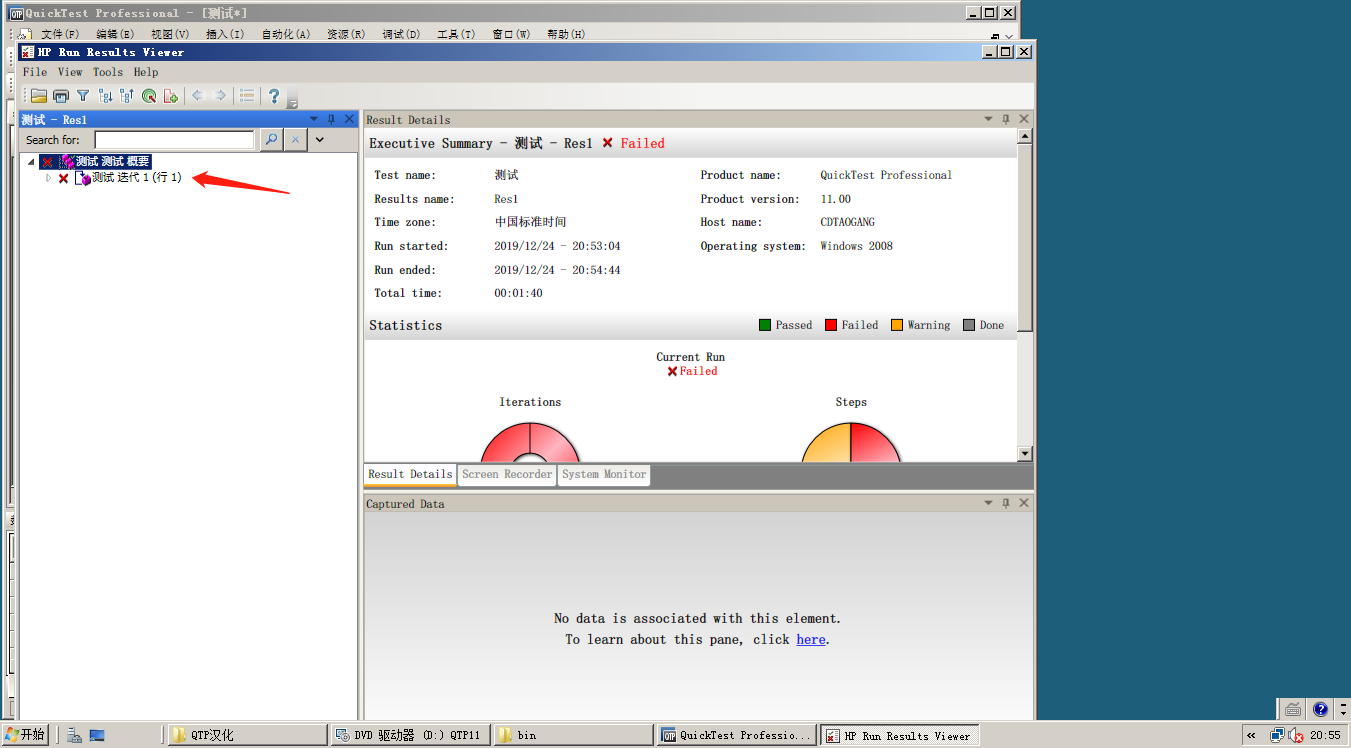The height and width of the screenshot is (748, 1351).
Task: Click the green Passed legend swatch
Action: click(765, 325)
